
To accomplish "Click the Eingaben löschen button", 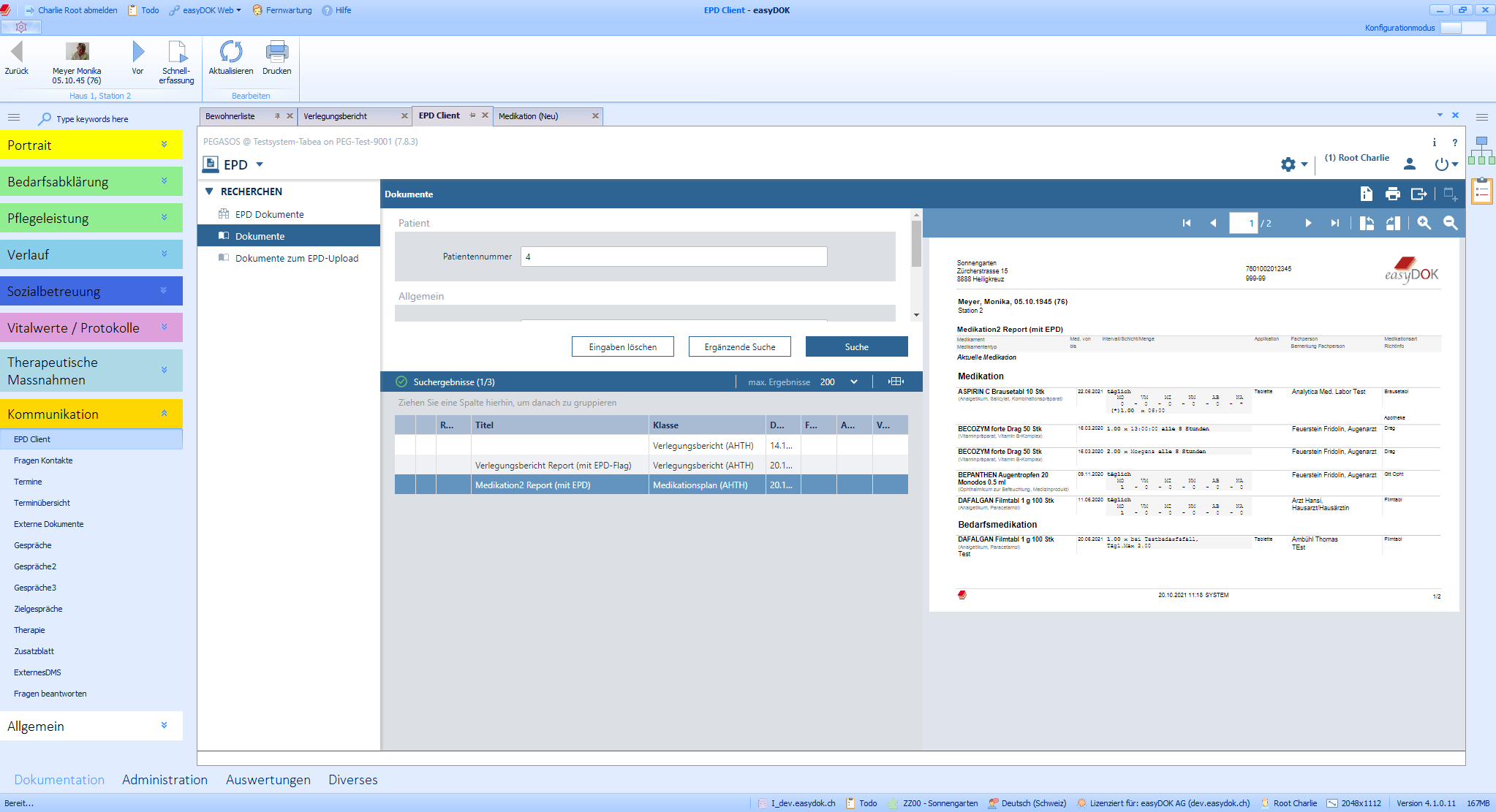I will click(x=623, y=346).
